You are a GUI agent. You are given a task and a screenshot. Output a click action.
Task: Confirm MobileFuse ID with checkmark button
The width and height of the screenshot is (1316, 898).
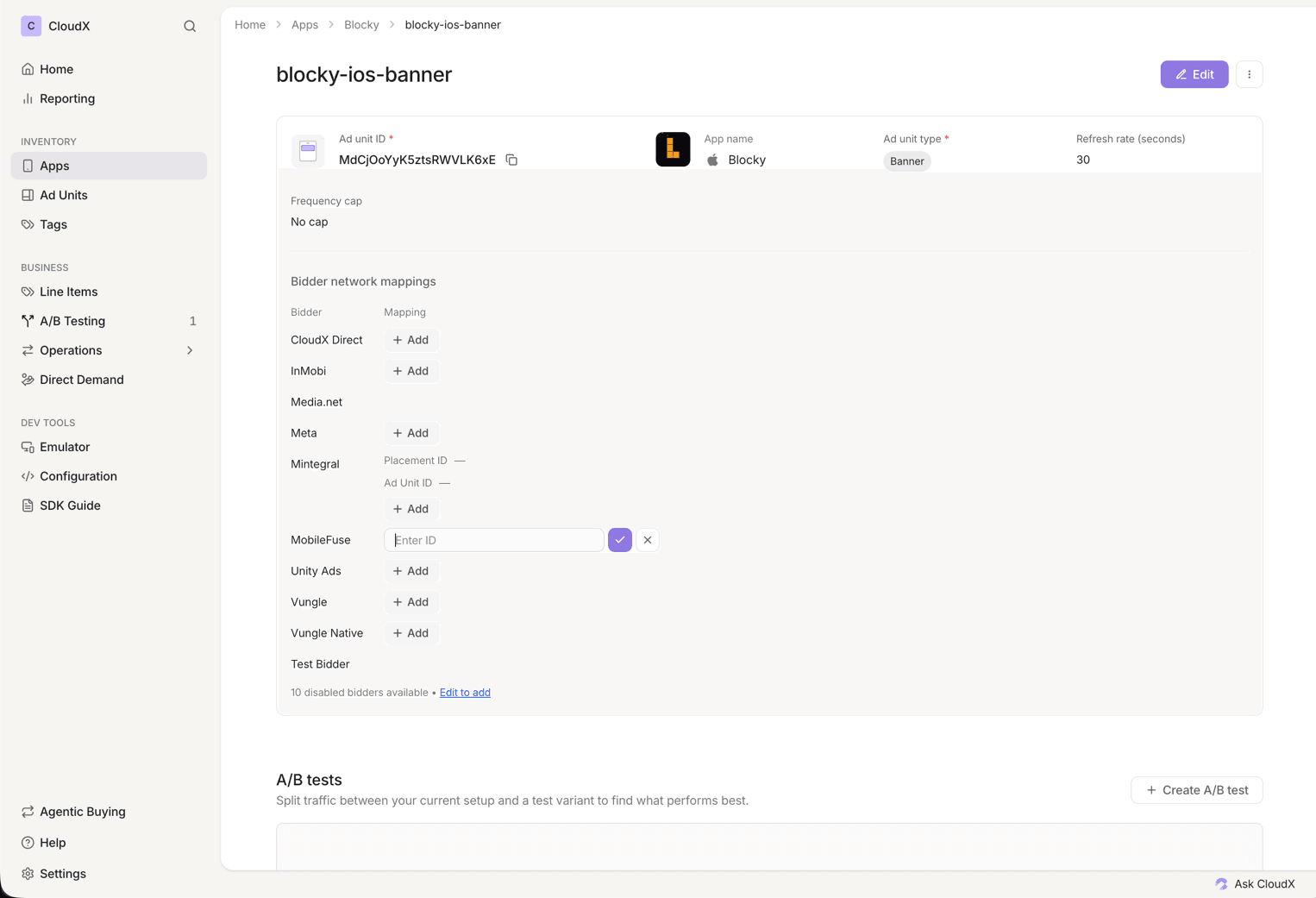620,540
